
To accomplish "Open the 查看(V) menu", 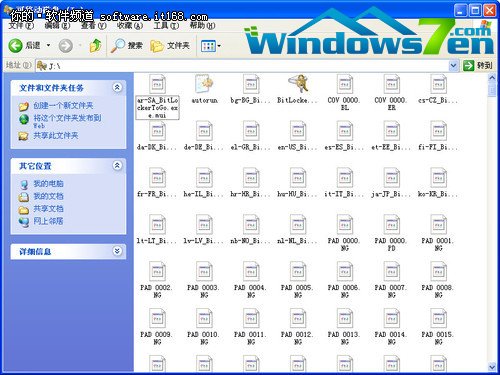I will coord(94,26).
